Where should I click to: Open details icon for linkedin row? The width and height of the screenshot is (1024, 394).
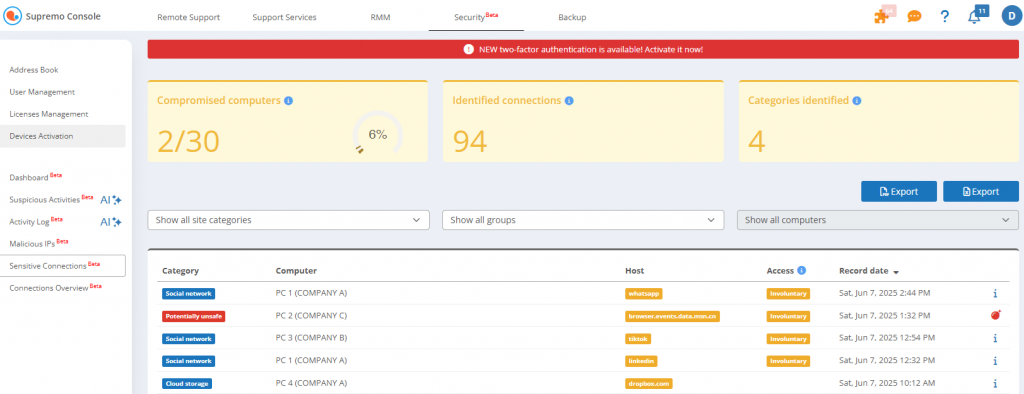pyautogui.click(x=995, y=361)
